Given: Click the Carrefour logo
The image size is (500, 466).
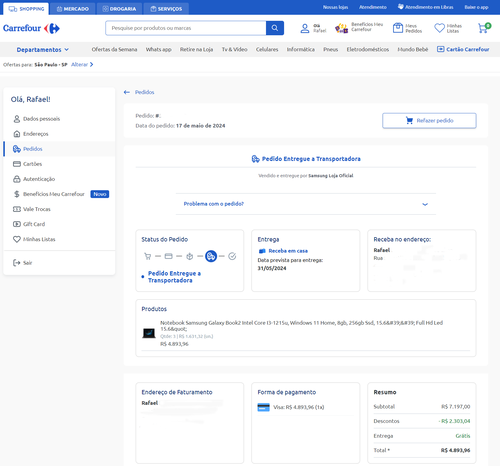Looking at the screenshot, I should (x=31, y=28).
